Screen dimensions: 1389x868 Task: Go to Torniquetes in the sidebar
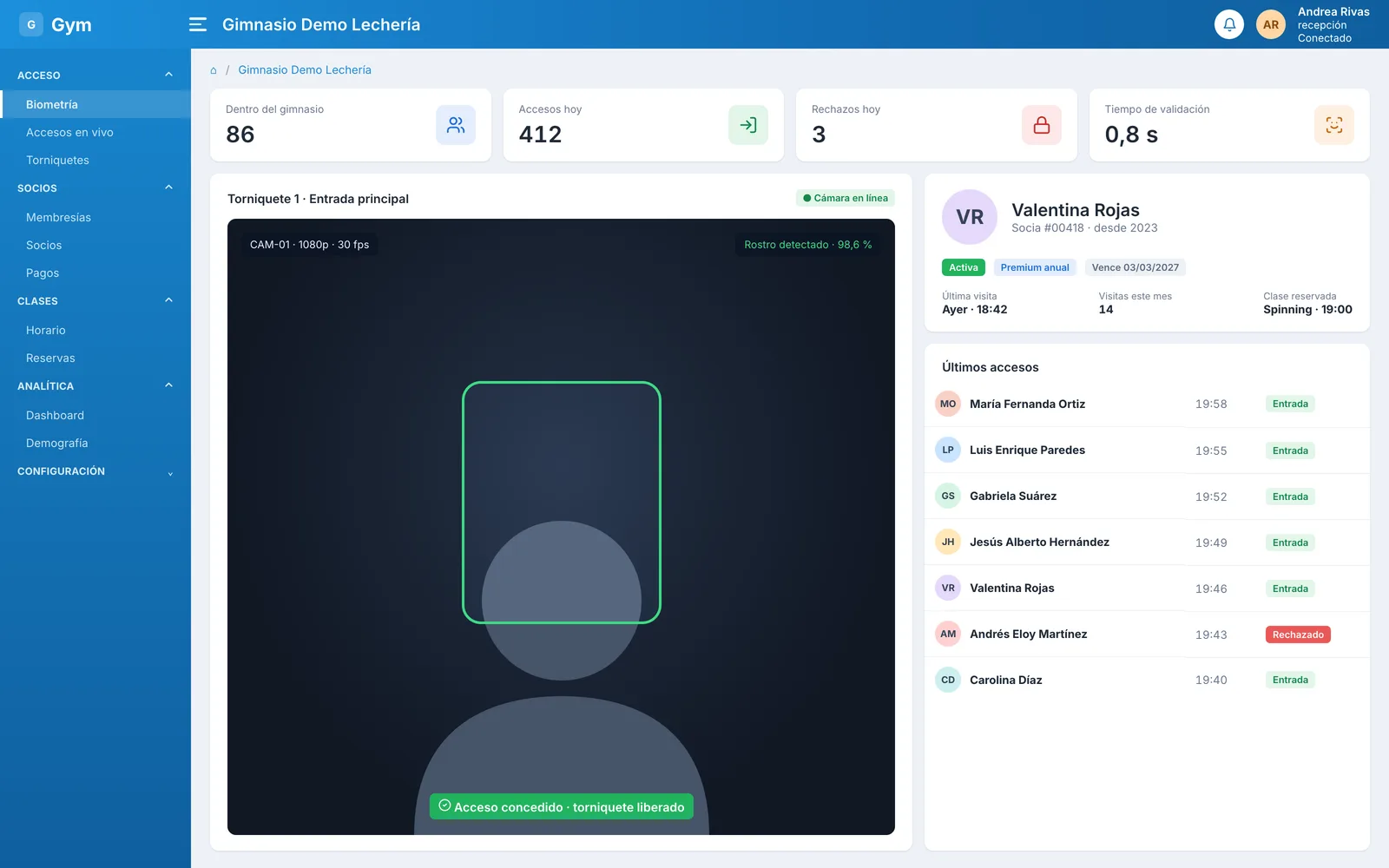95,160
